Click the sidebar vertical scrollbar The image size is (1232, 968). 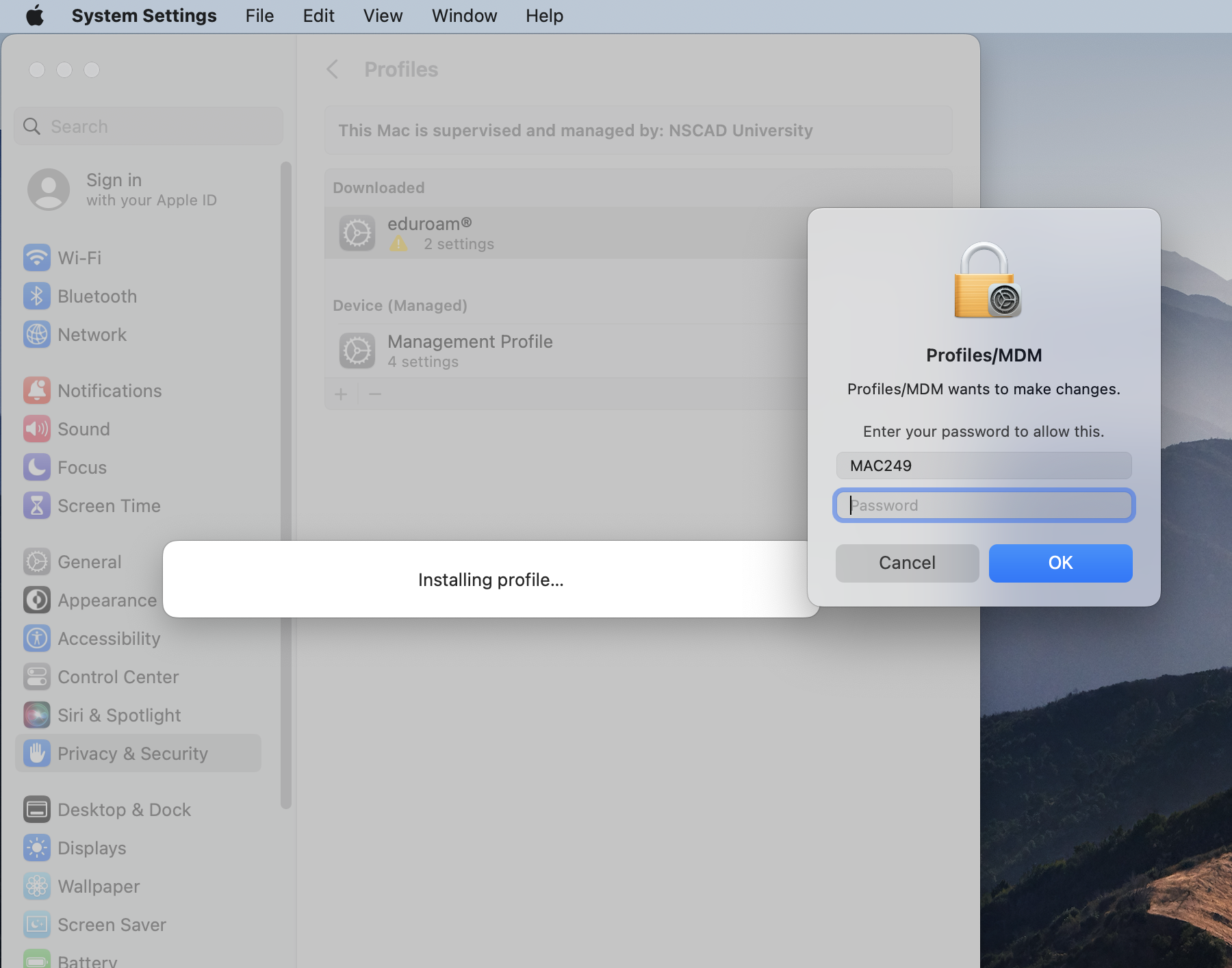pyautogui.click(x=286, y=485)
